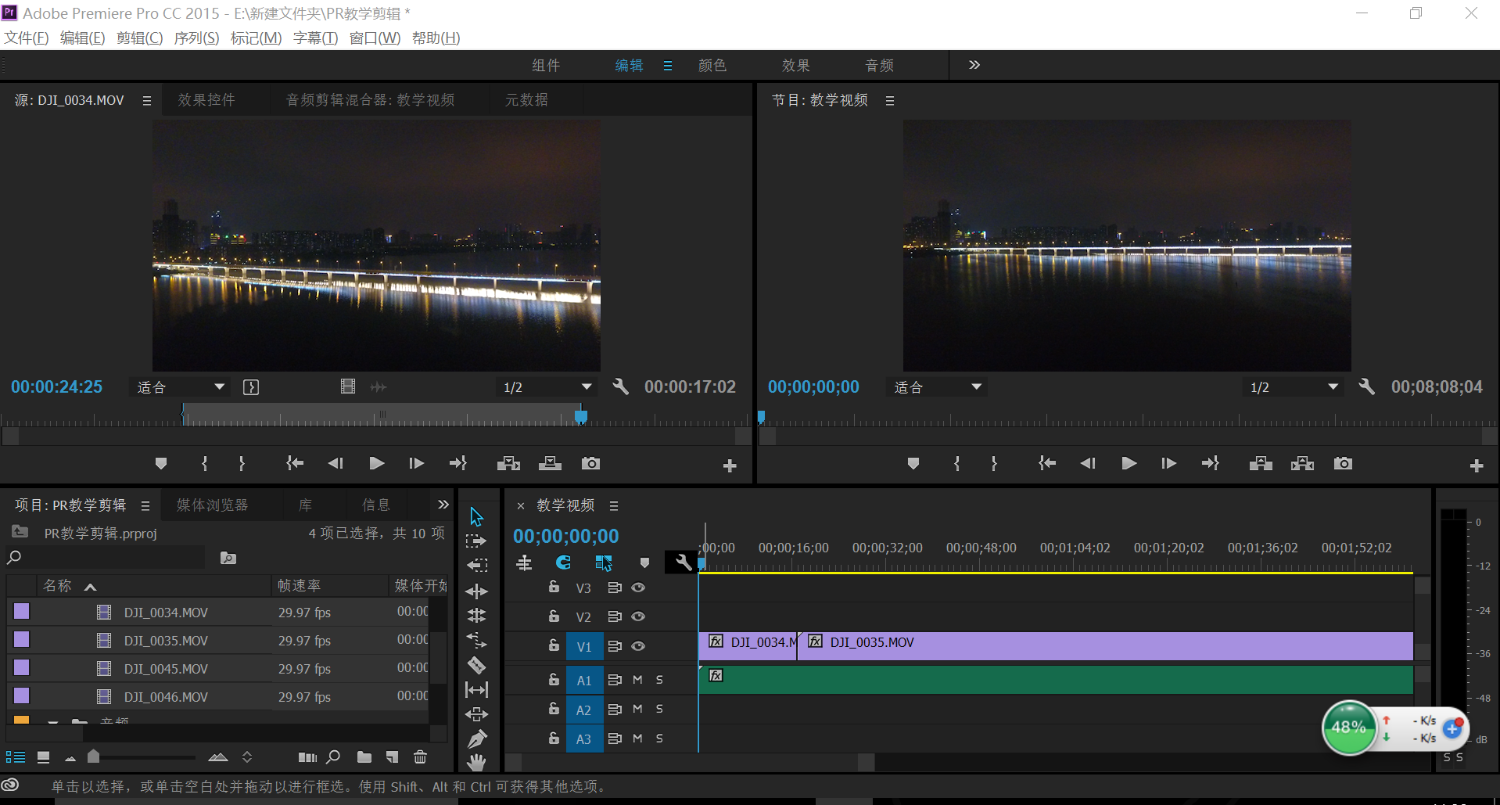
Task: Open Source monitor settings wrench
Action: (621, 387)
